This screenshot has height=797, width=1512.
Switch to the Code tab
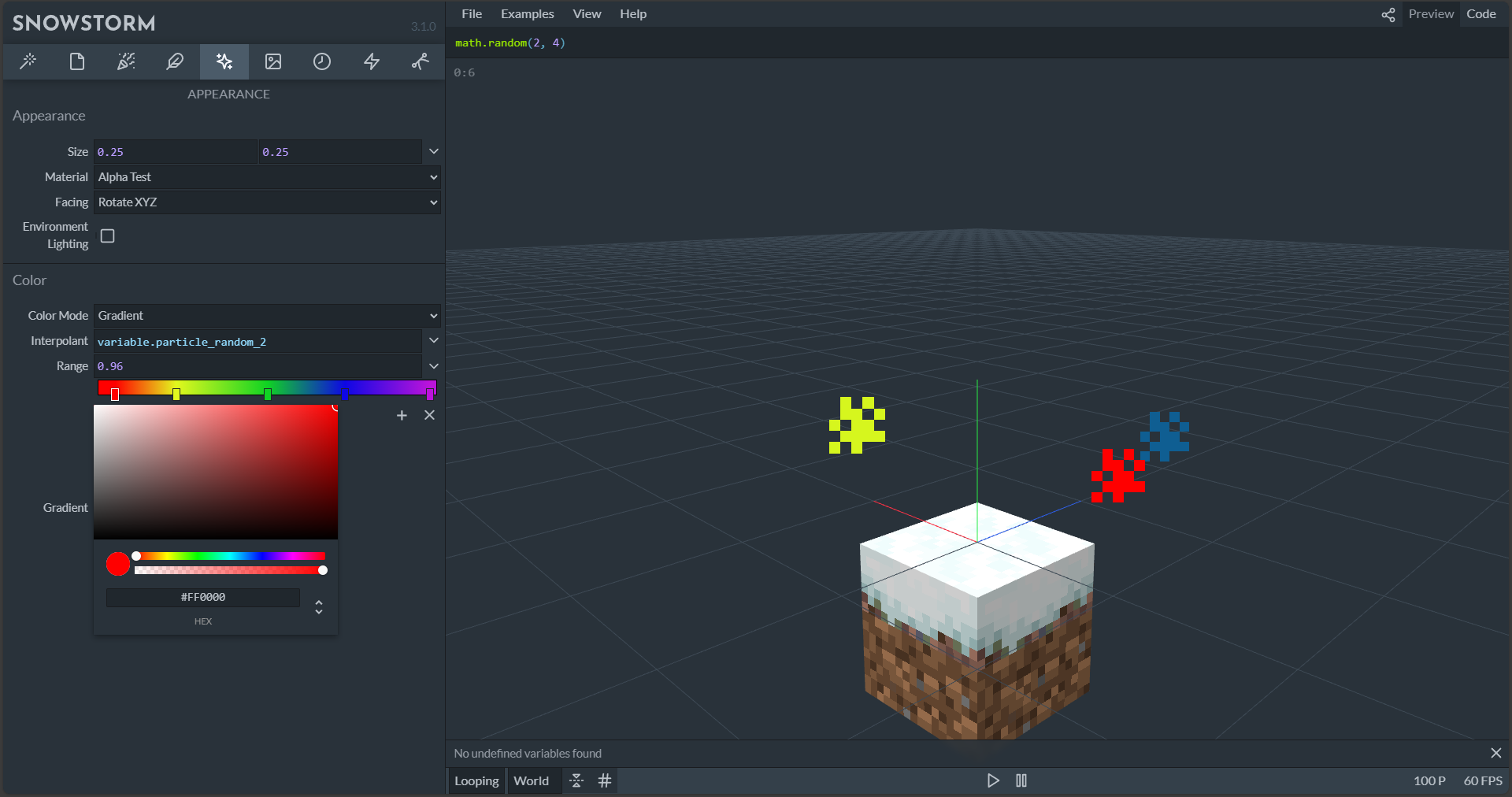1481,14
